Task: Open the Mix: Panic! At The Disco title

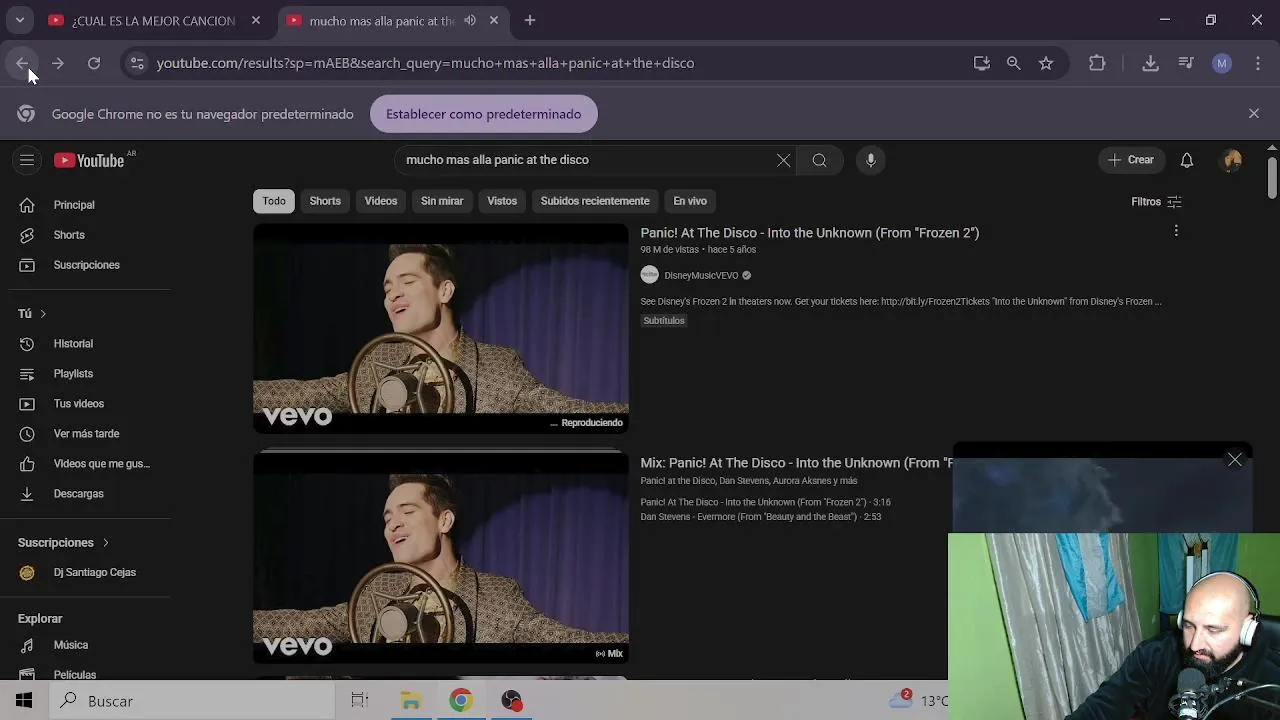Action: click(x=797, y=463)
